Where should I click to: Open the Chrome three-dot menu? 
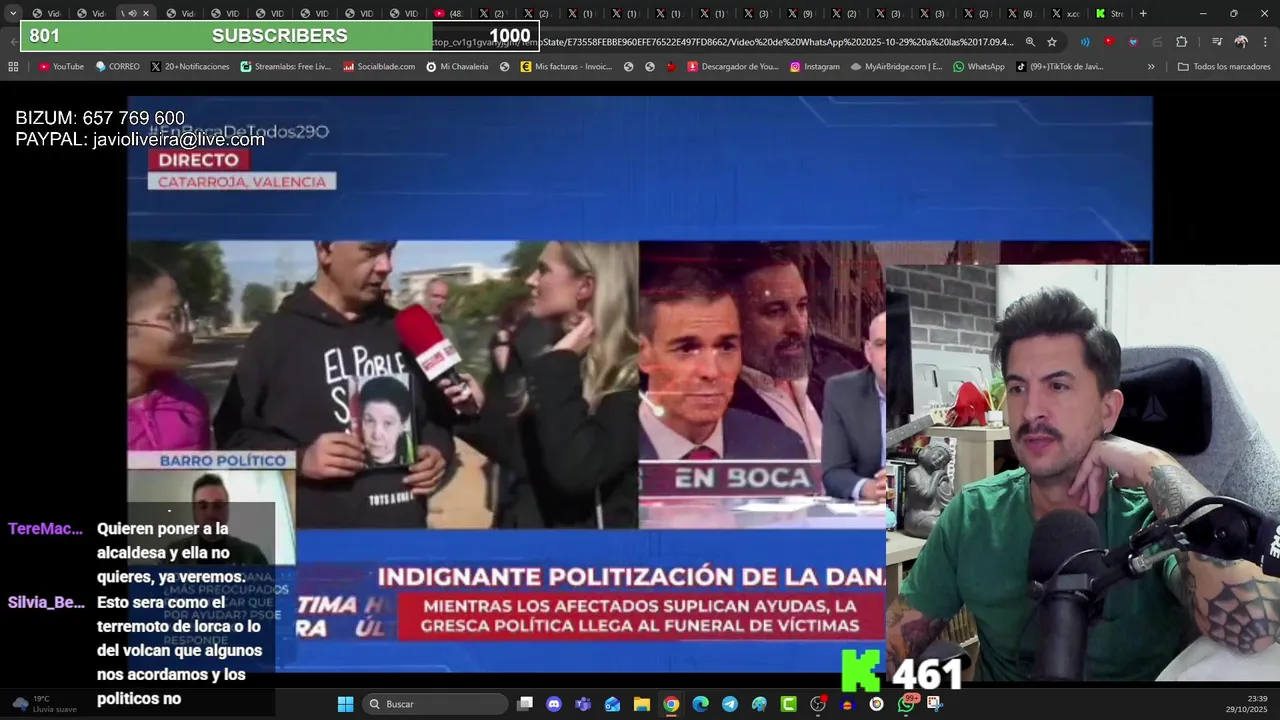tap(1263, 42)
